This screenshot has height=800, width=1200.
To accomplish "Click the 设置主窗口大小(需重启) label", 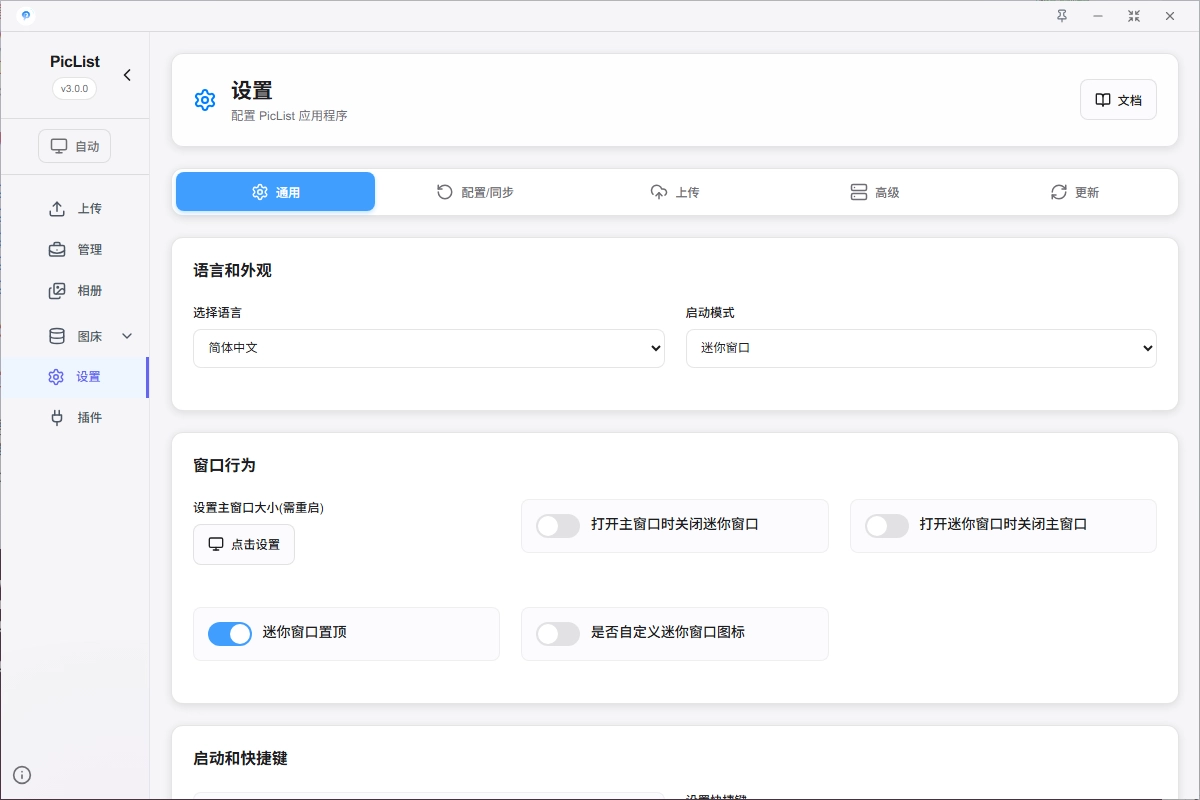I will (x=258, y=507).
